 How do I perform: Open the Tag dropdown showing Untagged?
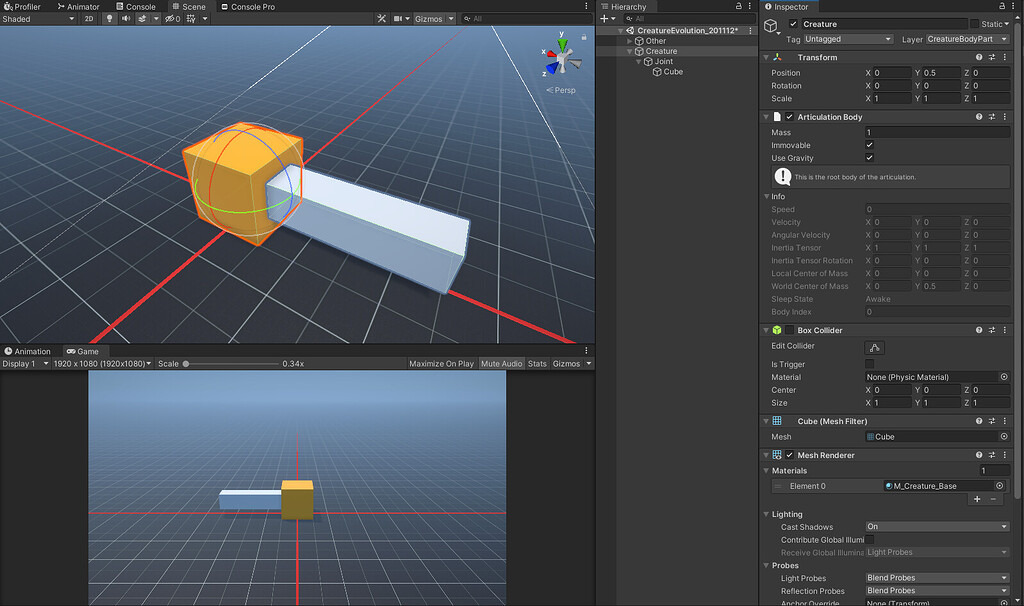click(848, 37)
